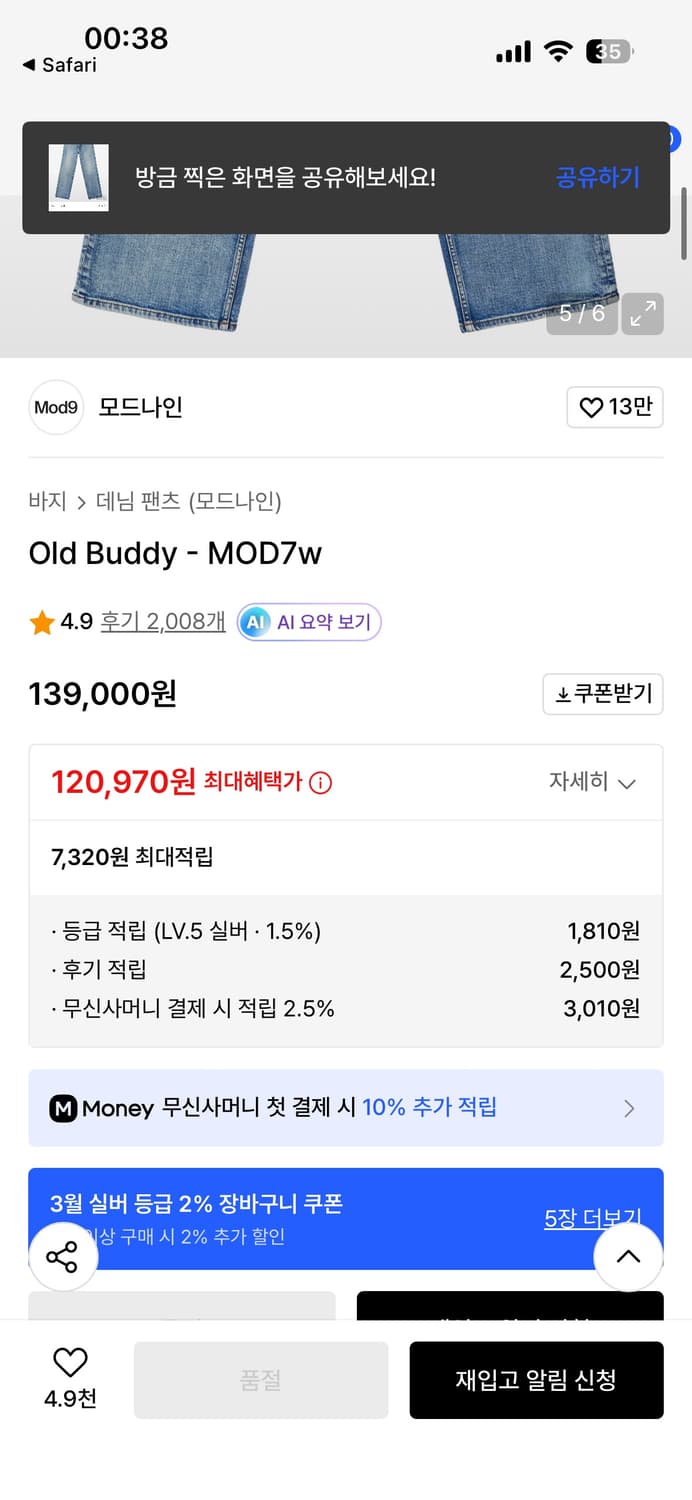View more coupons with 5장 더보기
The image size is (692, 1500).
(594, 1217)
